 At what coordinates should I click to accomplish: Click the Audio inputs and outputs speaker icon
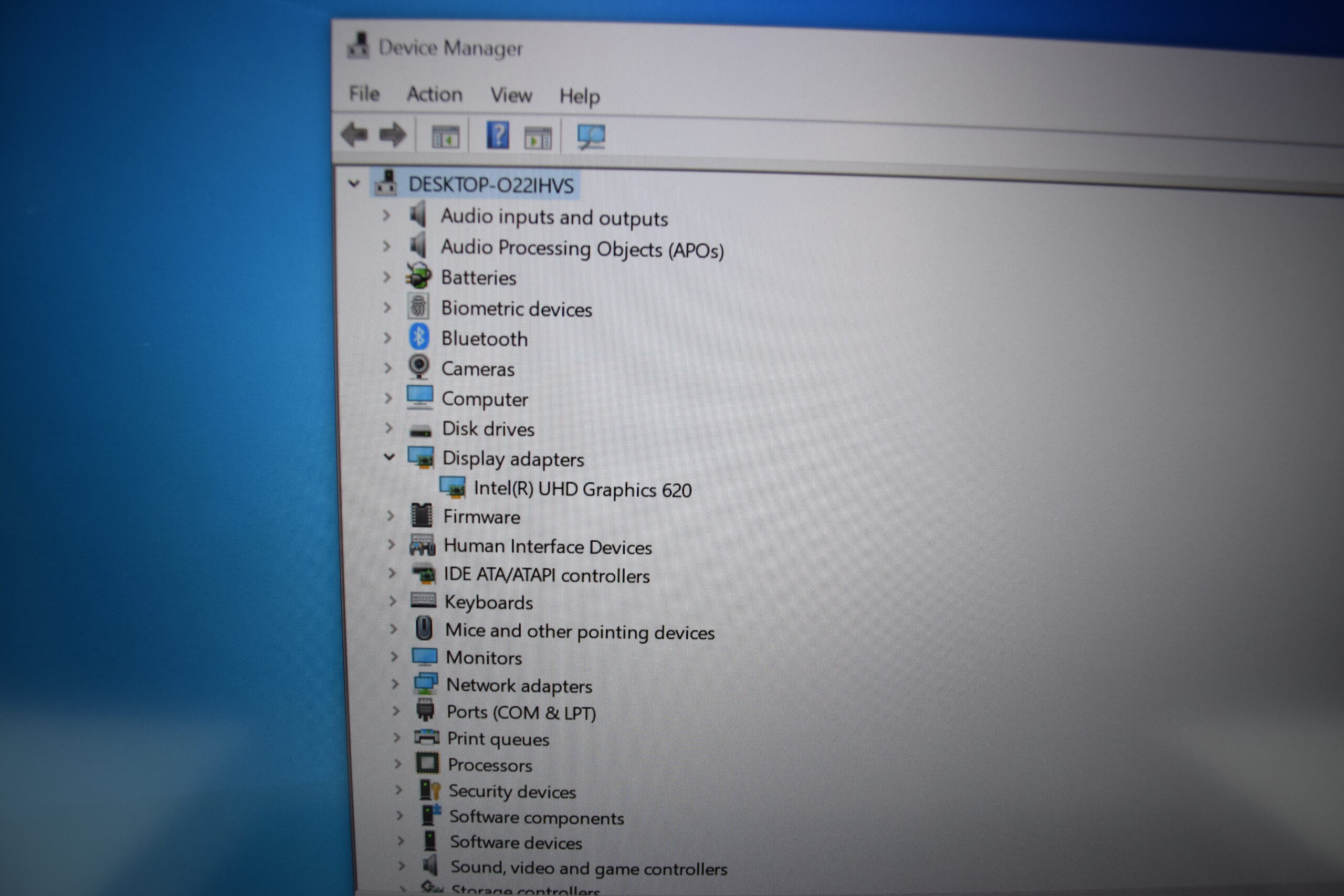418,215
